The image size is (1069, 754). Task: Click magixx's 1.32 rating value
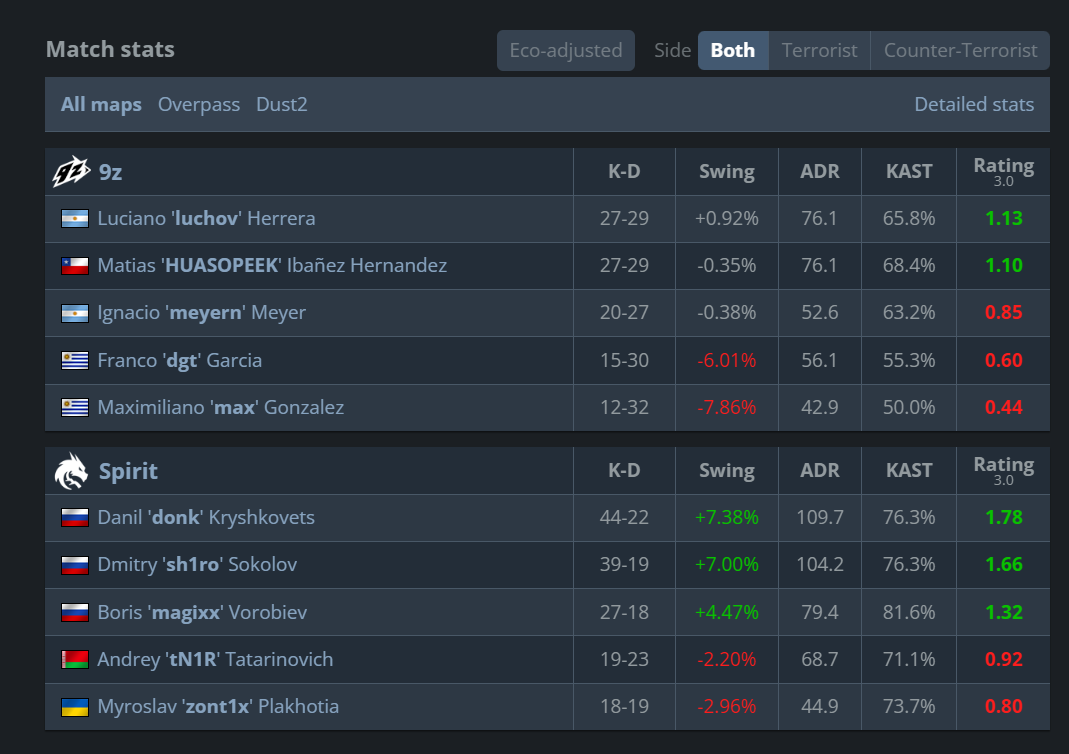[1004, 612]
